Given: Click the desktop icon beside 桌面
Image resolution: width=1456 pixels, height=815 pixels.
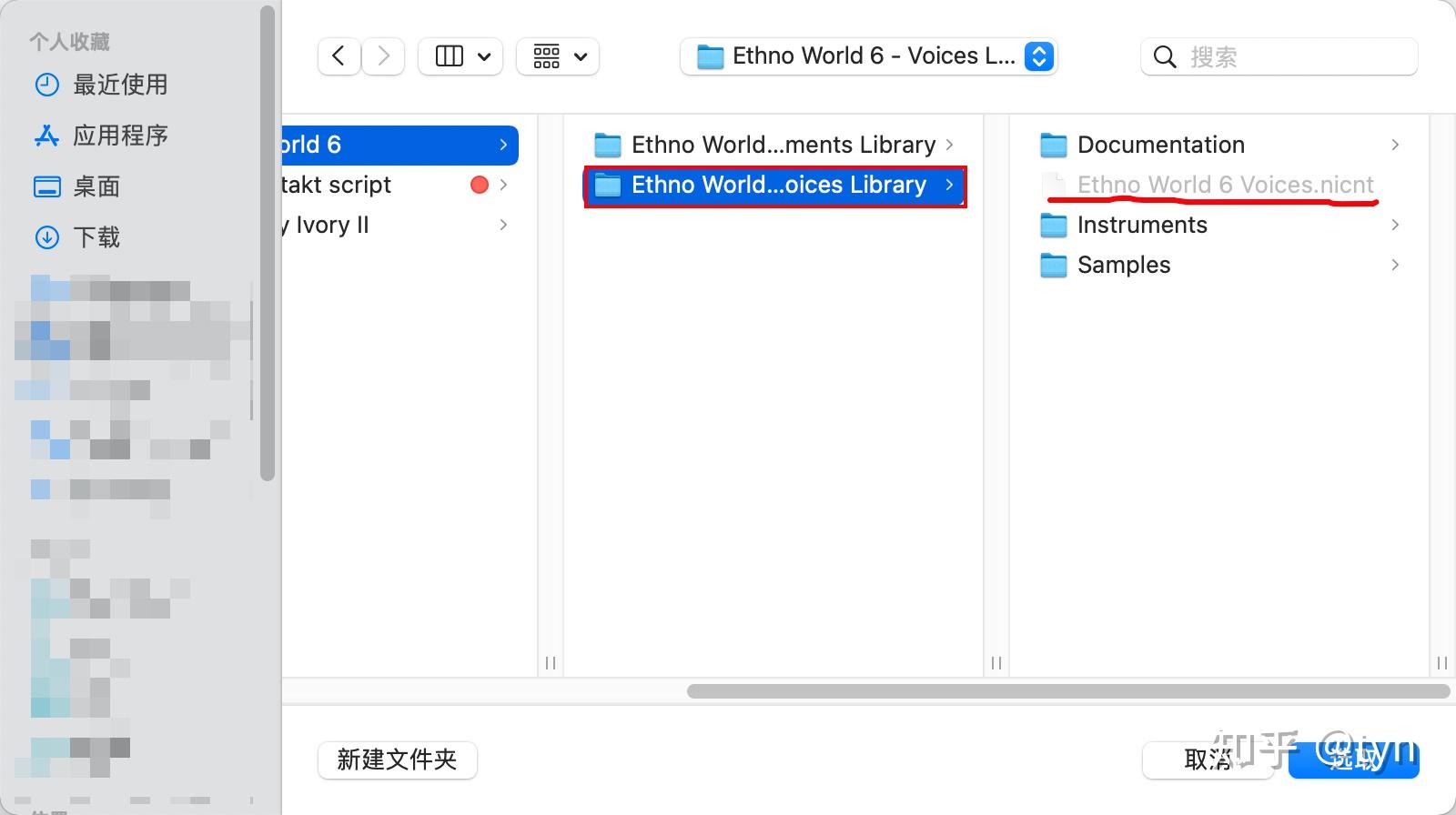Looking at the screenshot, I should [x=46, y=186].
